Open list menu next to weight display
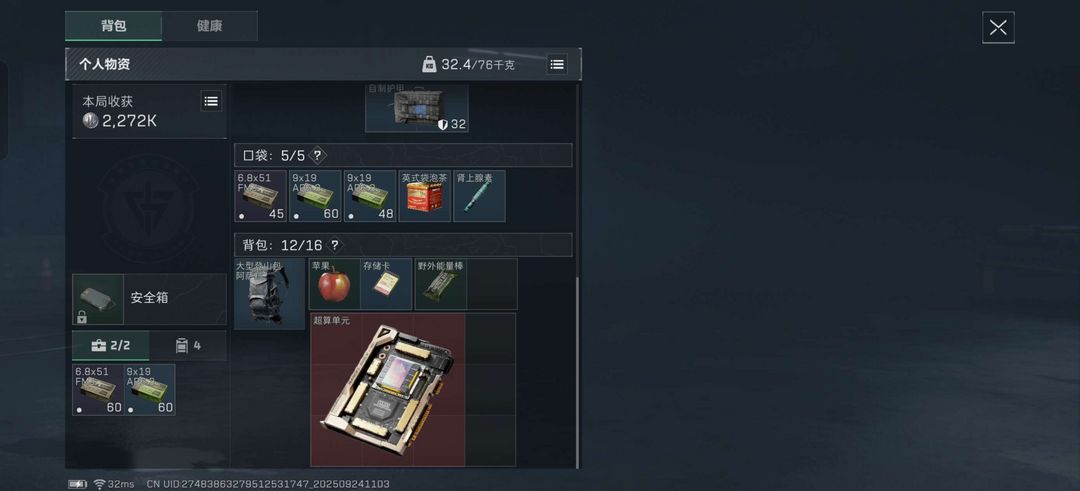Viewport: 1080px width, 491px height. (557, 64)
